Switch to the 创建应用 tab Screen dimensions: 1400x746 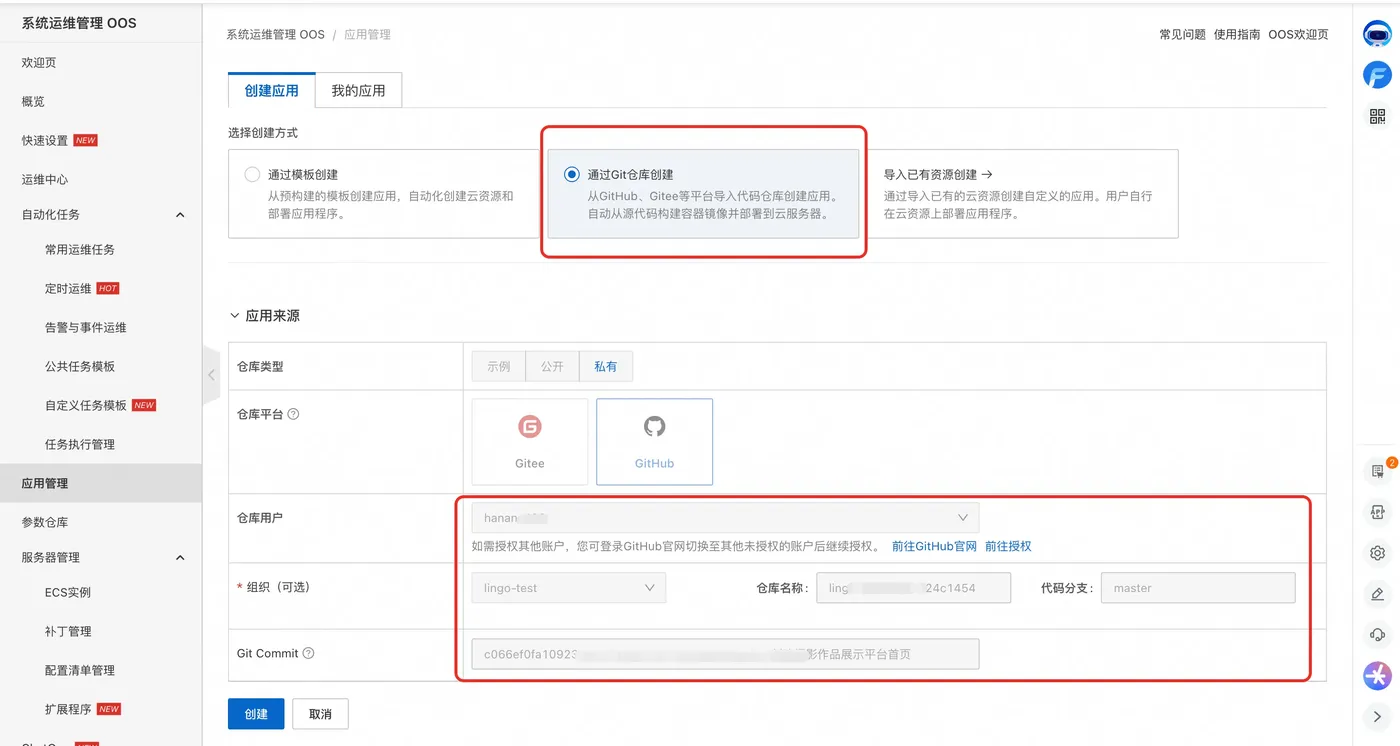point(272,90)
